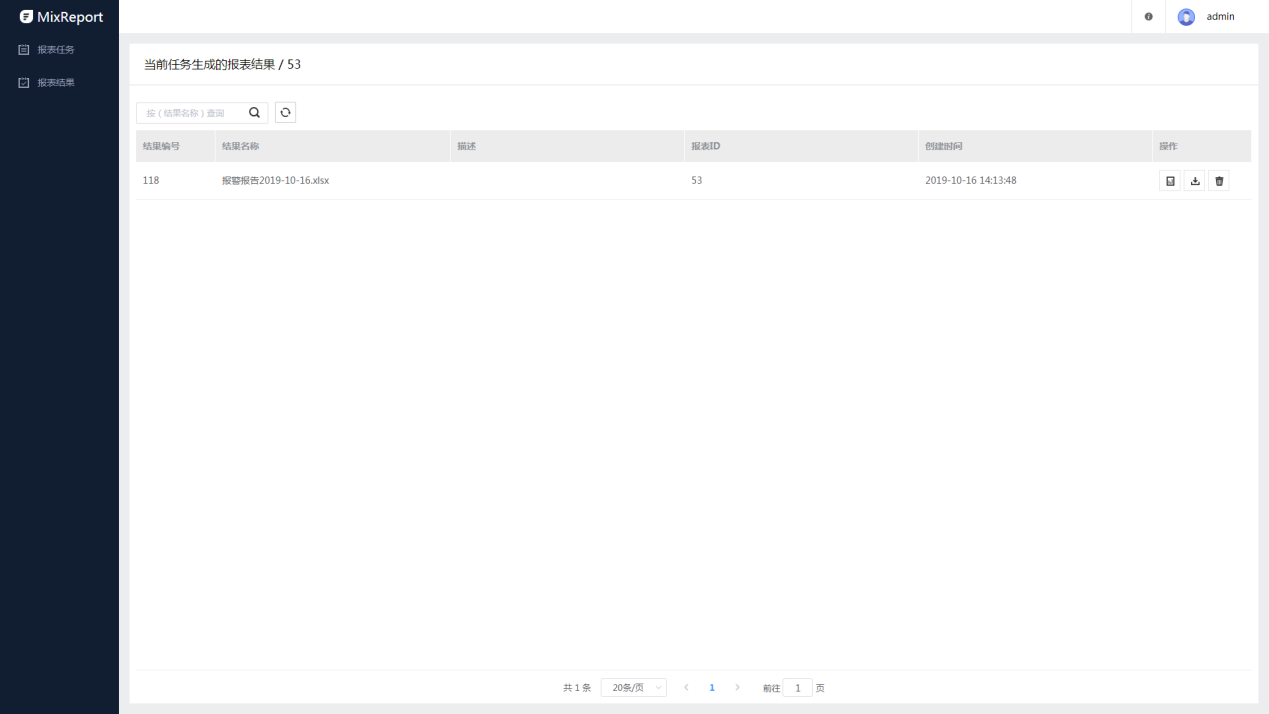Click the 结果编号 column header

click(161, 146)
